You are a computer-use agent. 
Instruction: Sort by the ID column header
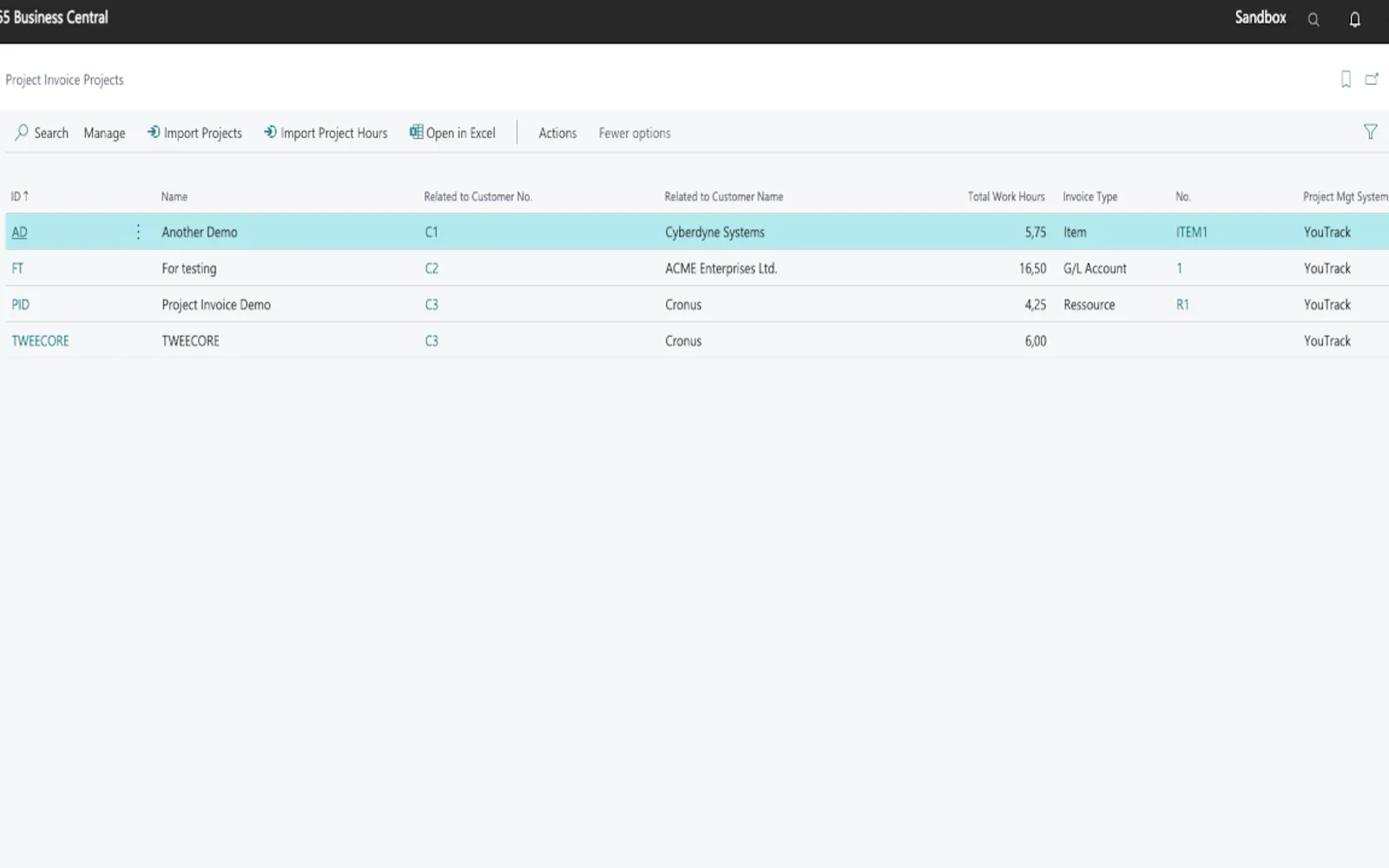tap(20, 196)
